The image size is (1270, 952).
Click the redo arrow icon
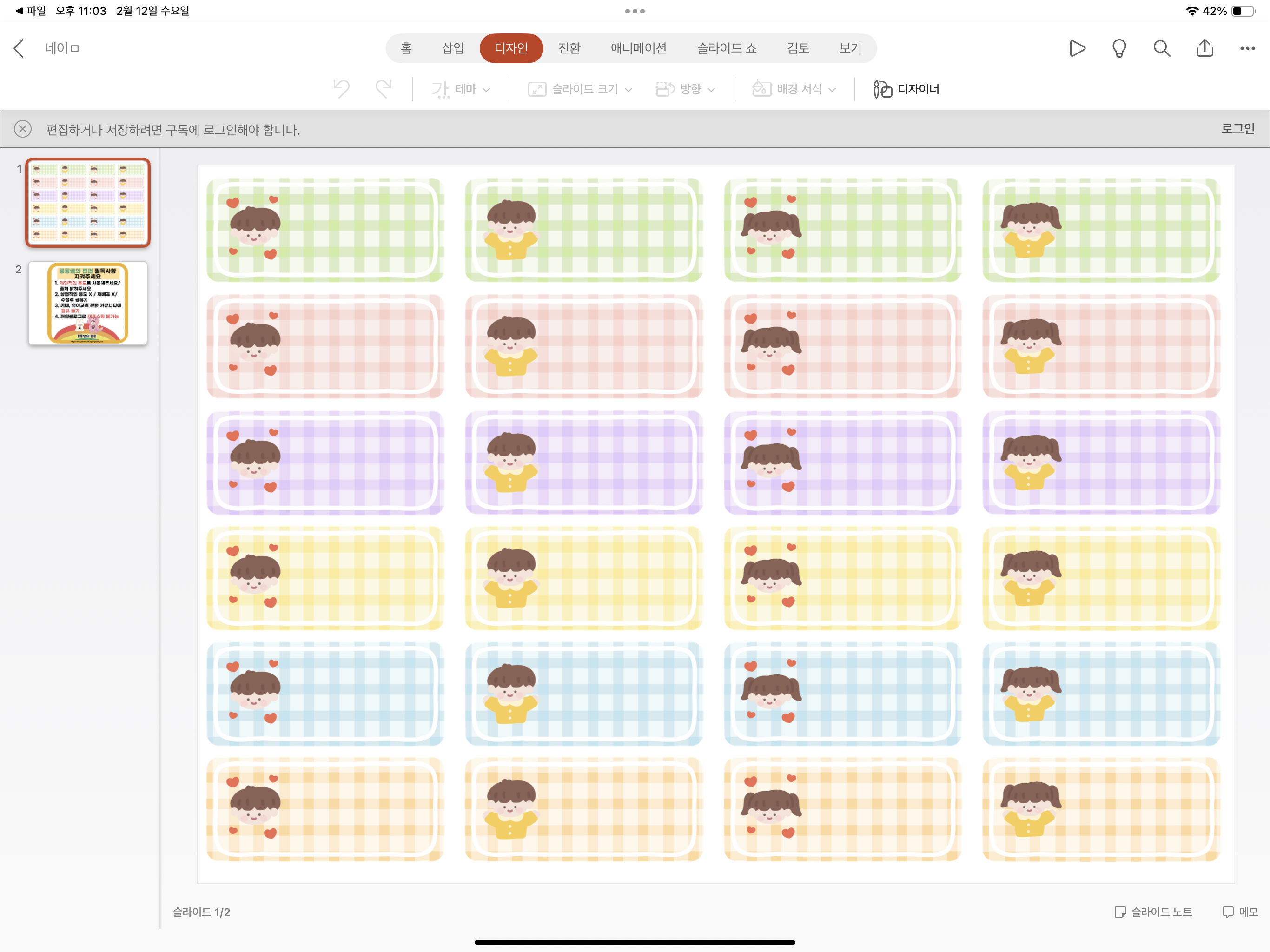point(384,89)
